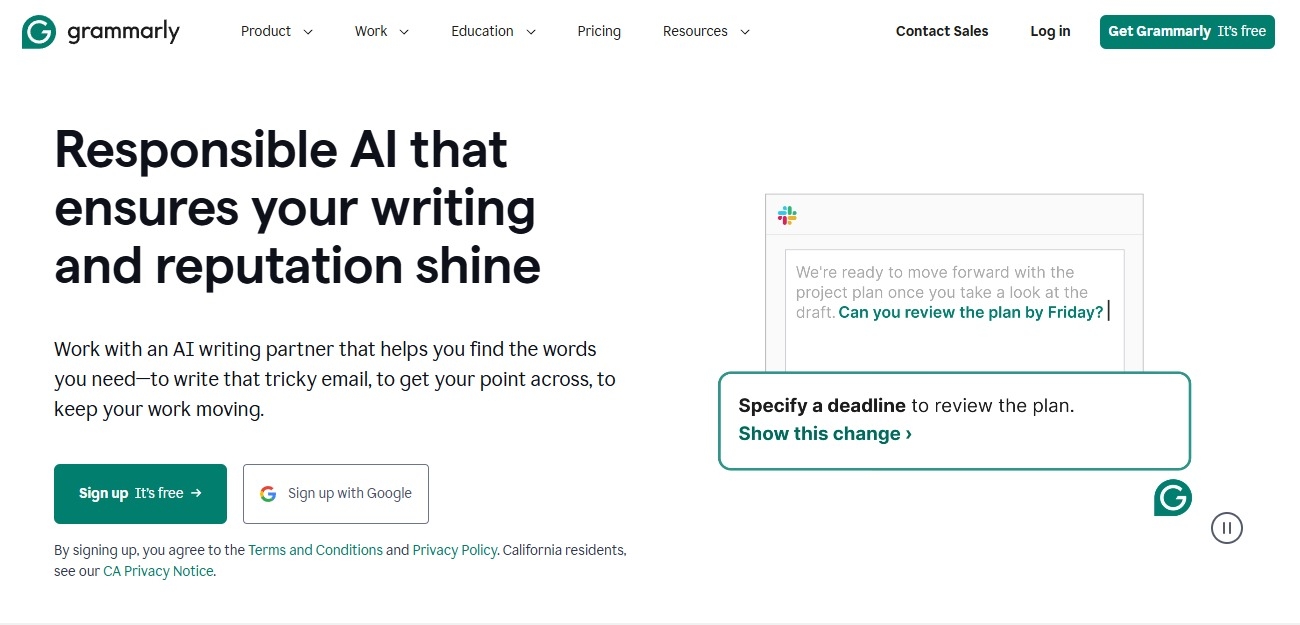The width and height of the screenshot is (1300, 625).
Task: Expand the Product dropdown
Action: tap(276, 31)
